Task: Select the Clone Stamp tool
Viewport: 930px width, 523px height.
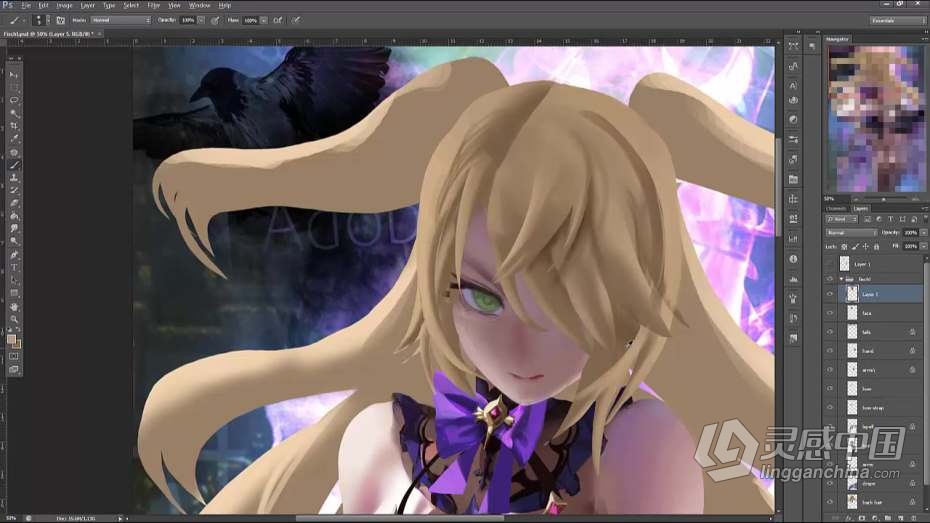Action: pos(14,177)
